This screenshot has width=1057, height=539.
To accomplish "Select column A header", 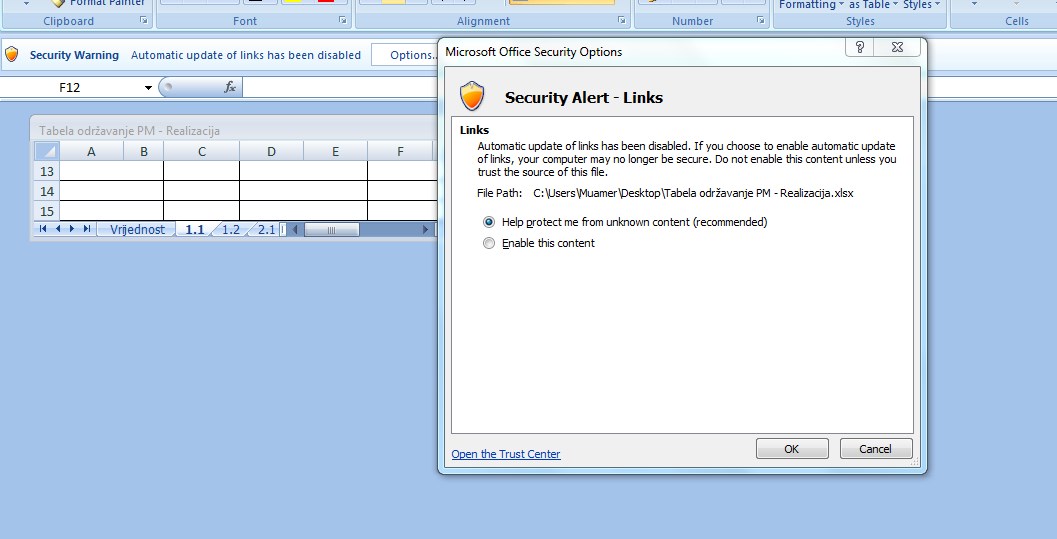I will (92, 152).
